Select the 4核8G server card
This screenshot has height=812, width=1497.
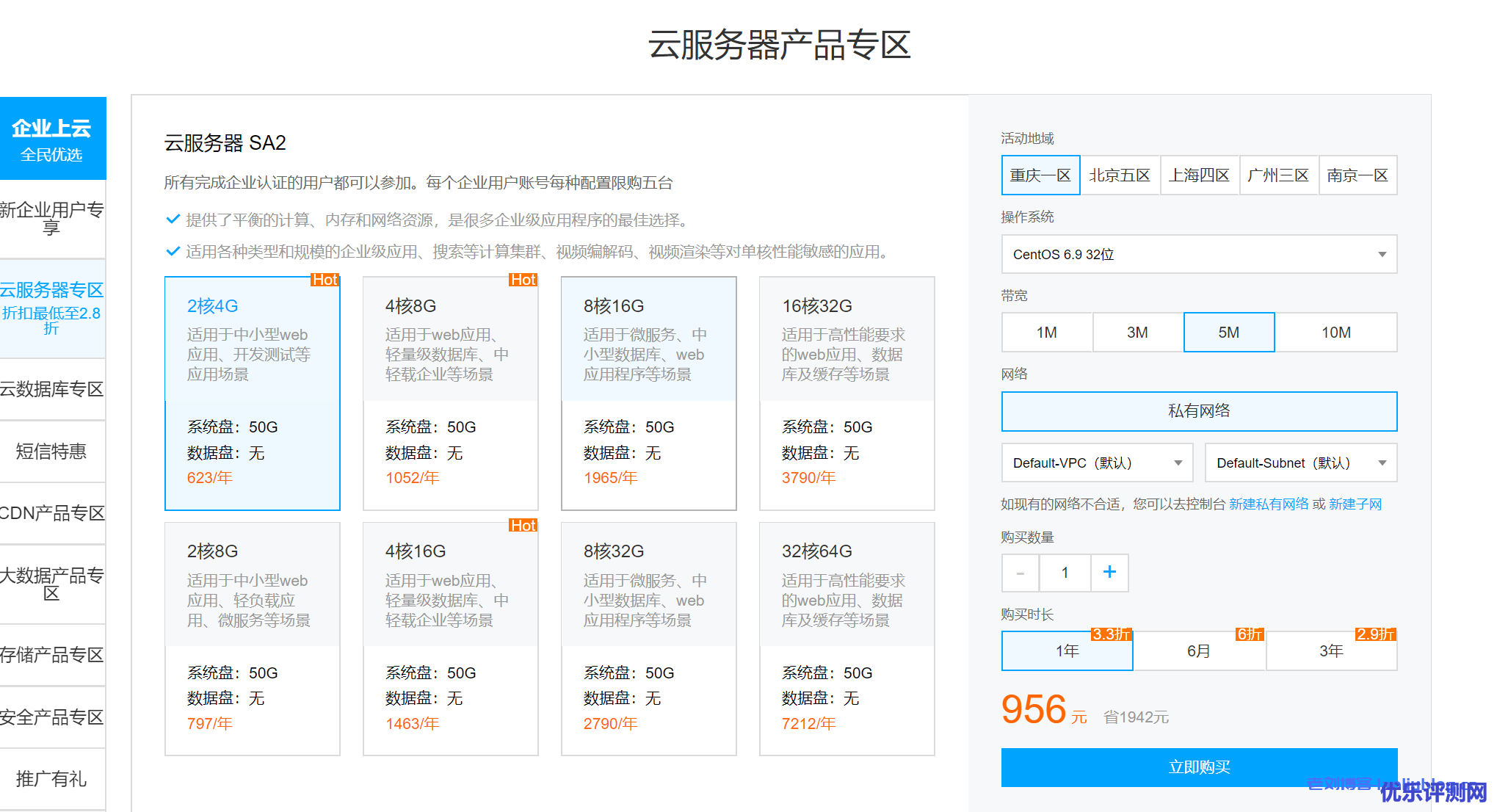(x=450, y=393)
